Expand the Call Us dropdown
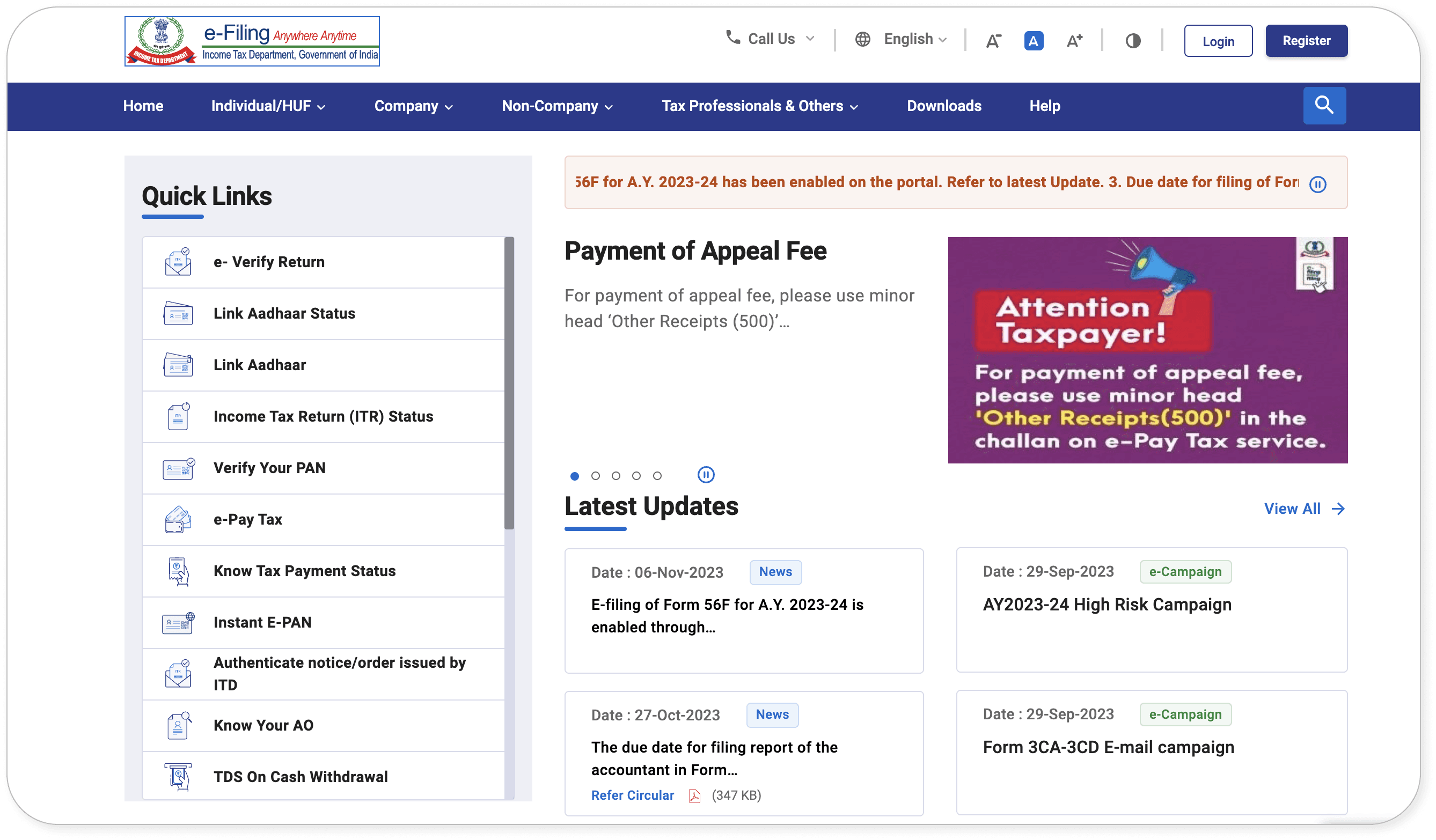This screenshot has height=840, width=1436. click(x=771, y=39)
